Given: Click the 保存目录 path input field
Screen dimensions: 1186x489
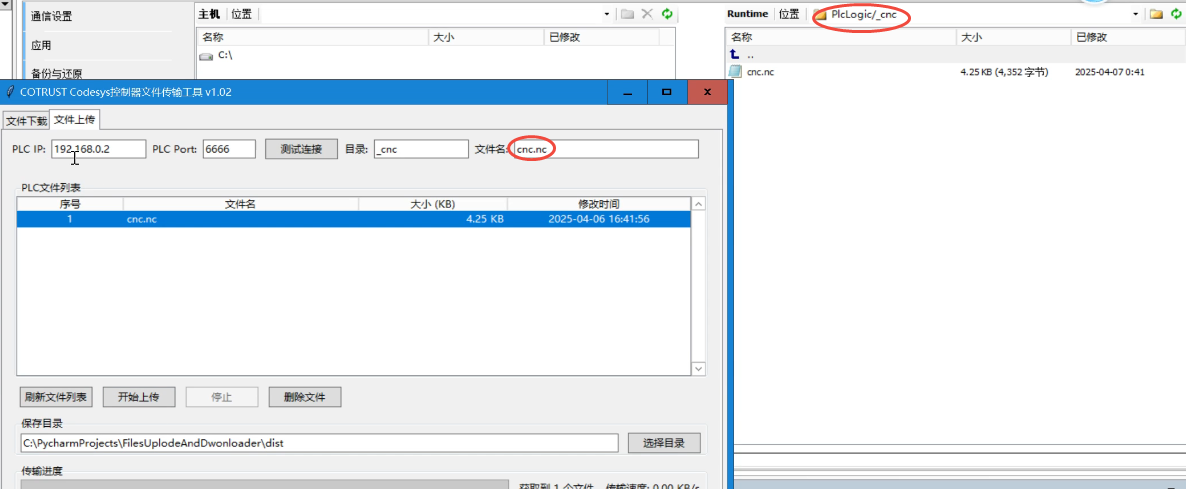Looking at the screenshot, I should (320, 443).
